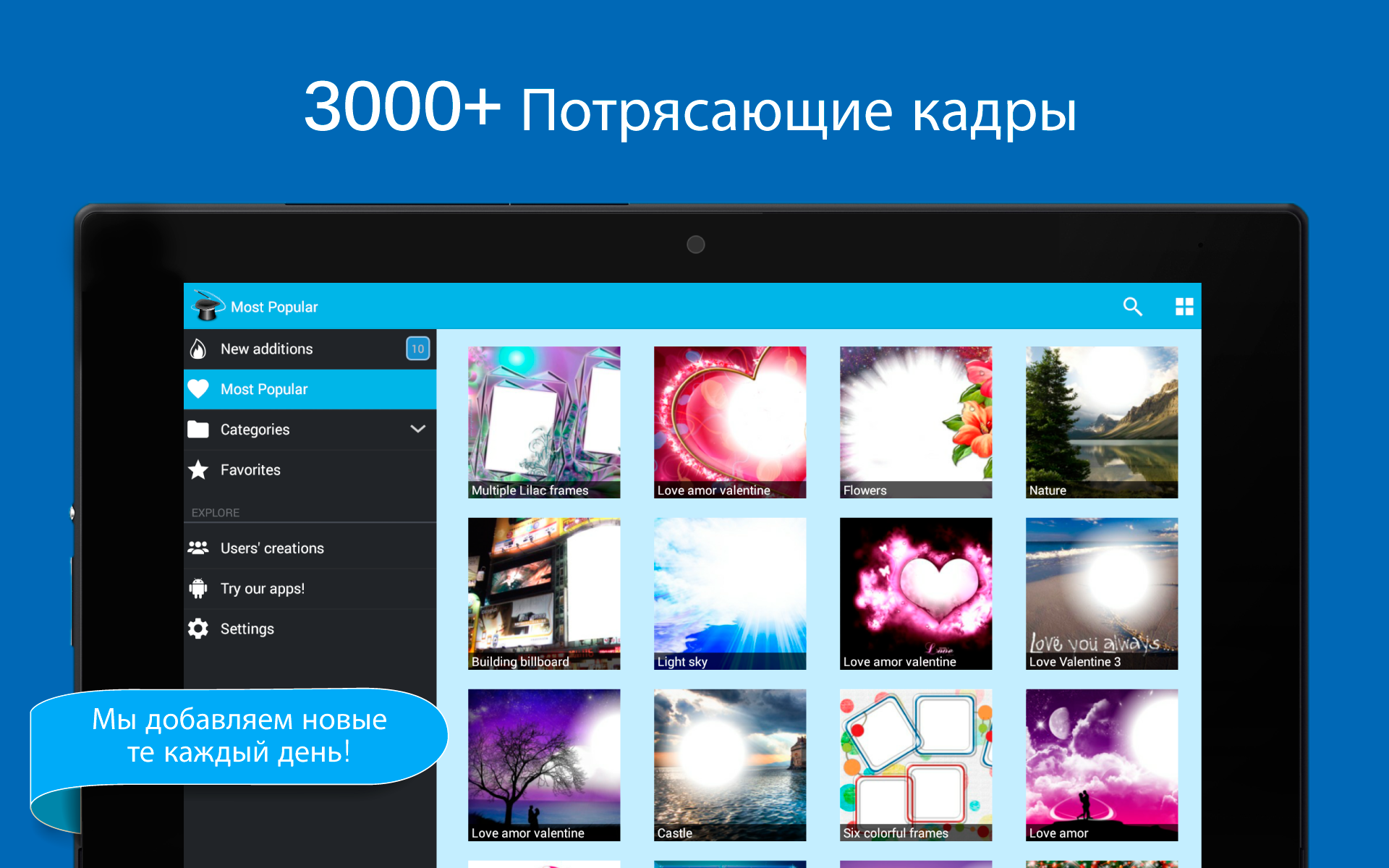Screen dimensions: 1389x868
Task: Click the Love Valentine 3 caption
Action: pos(1074,662)
